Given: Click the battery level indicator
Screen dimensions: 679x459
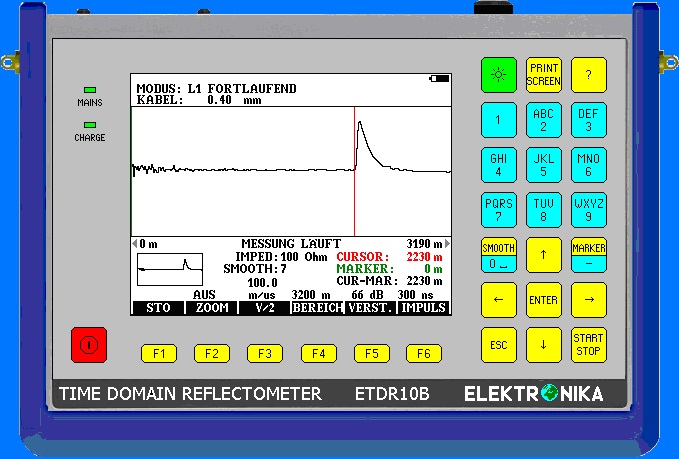Looking at the screenshot, I should (440, 78).
